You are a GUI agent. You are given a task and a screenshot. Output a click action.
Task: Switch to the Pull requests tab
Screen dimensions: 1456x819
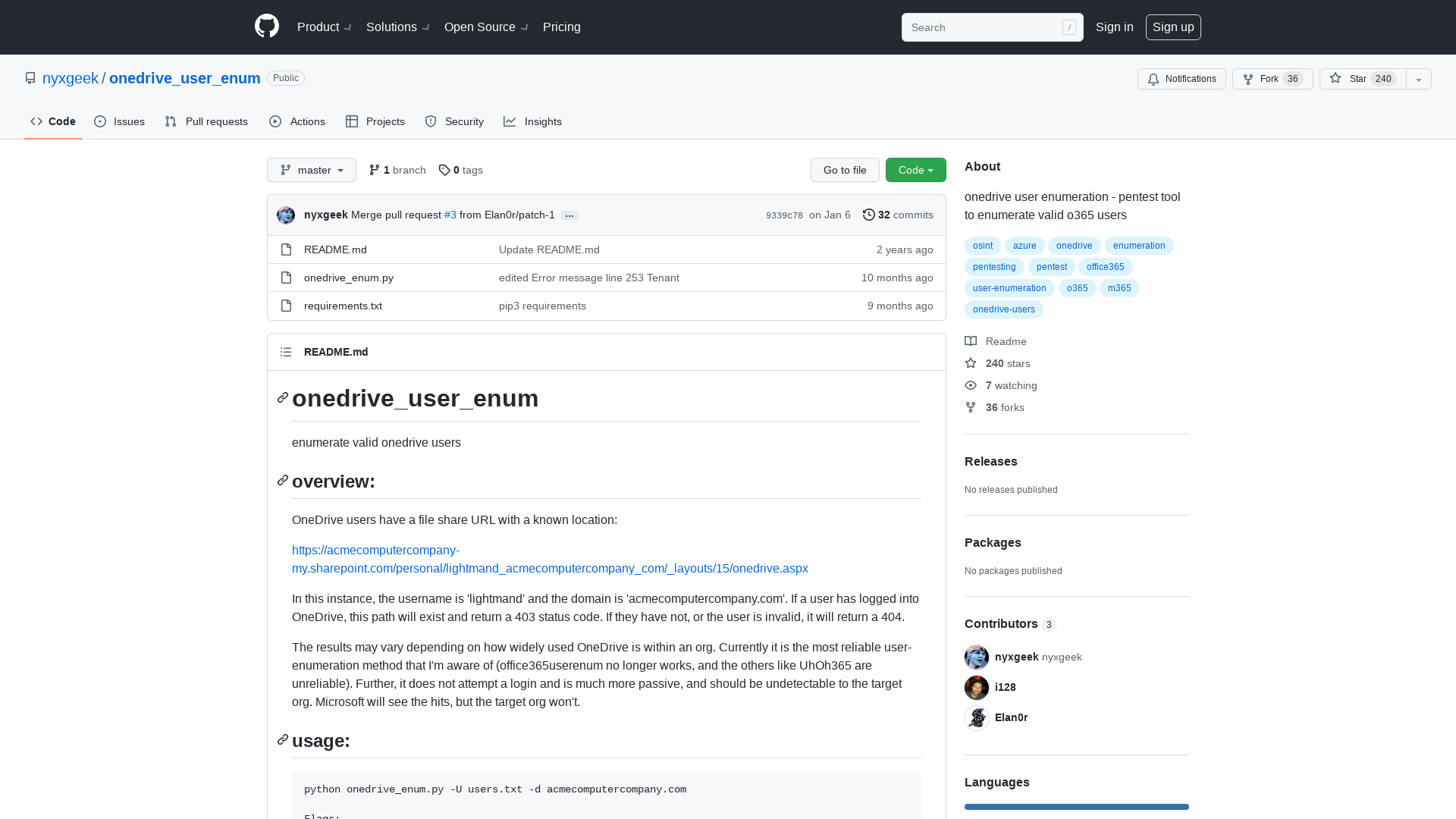coord(206,121)
